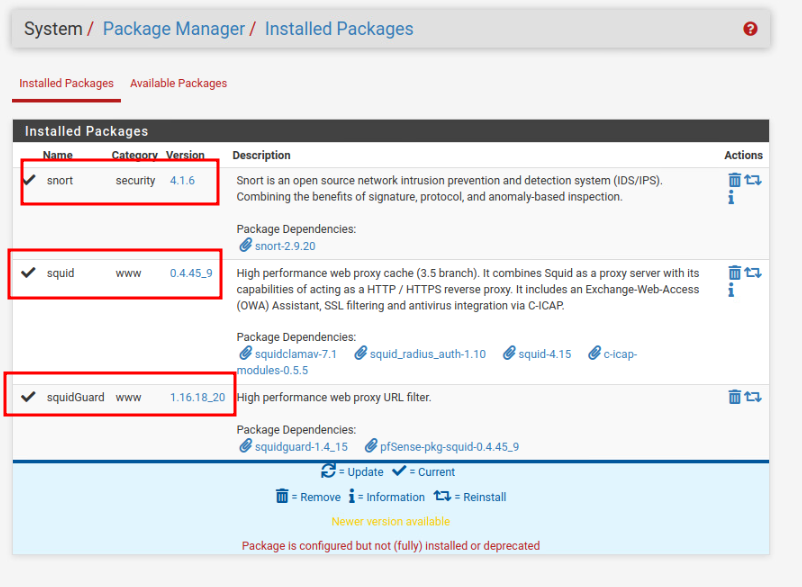
Task: Click the 'Newer version available' legend text
Action: pos(390,522)
